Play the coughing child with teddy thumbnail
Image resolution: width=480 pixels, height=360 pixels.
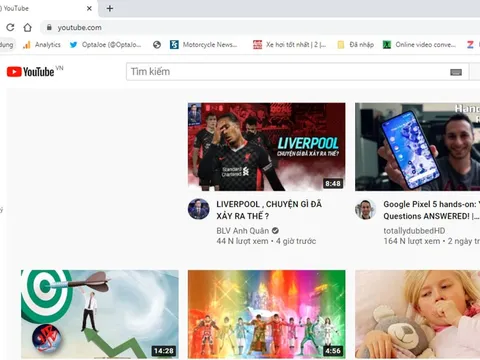point(417,314)
